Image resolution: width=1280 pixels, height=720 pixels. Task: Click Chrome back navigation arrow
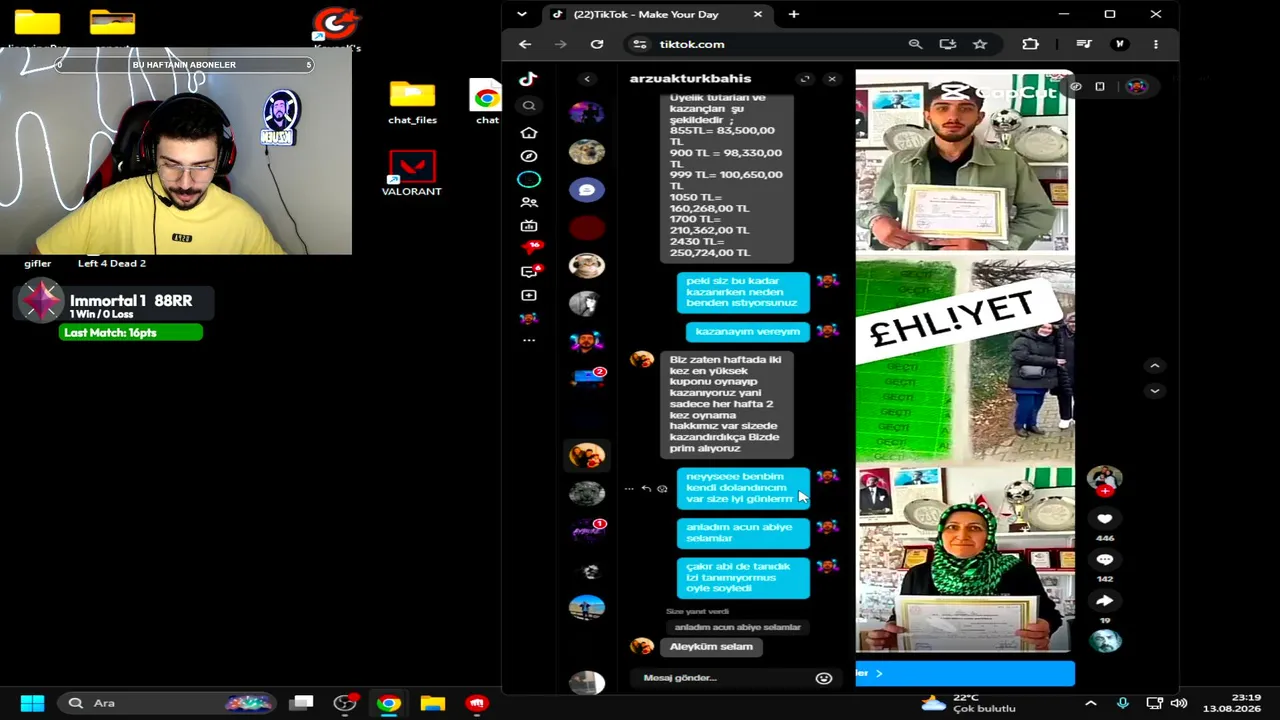525,44
